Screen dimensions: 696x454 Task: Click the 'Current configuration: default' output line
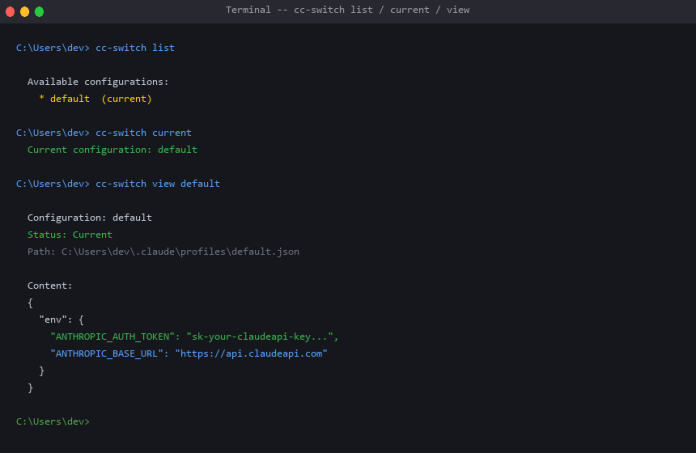click(112, 150)
